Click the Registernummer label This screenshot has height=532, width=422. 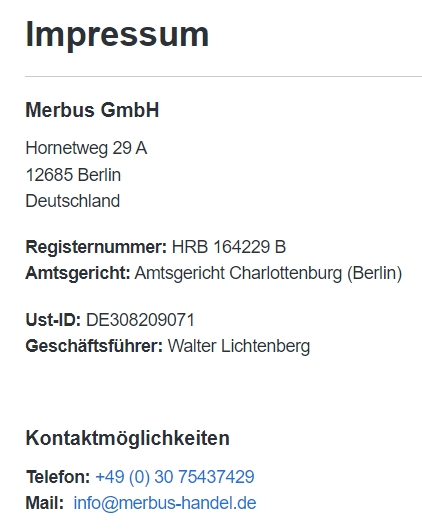(96, 247)
